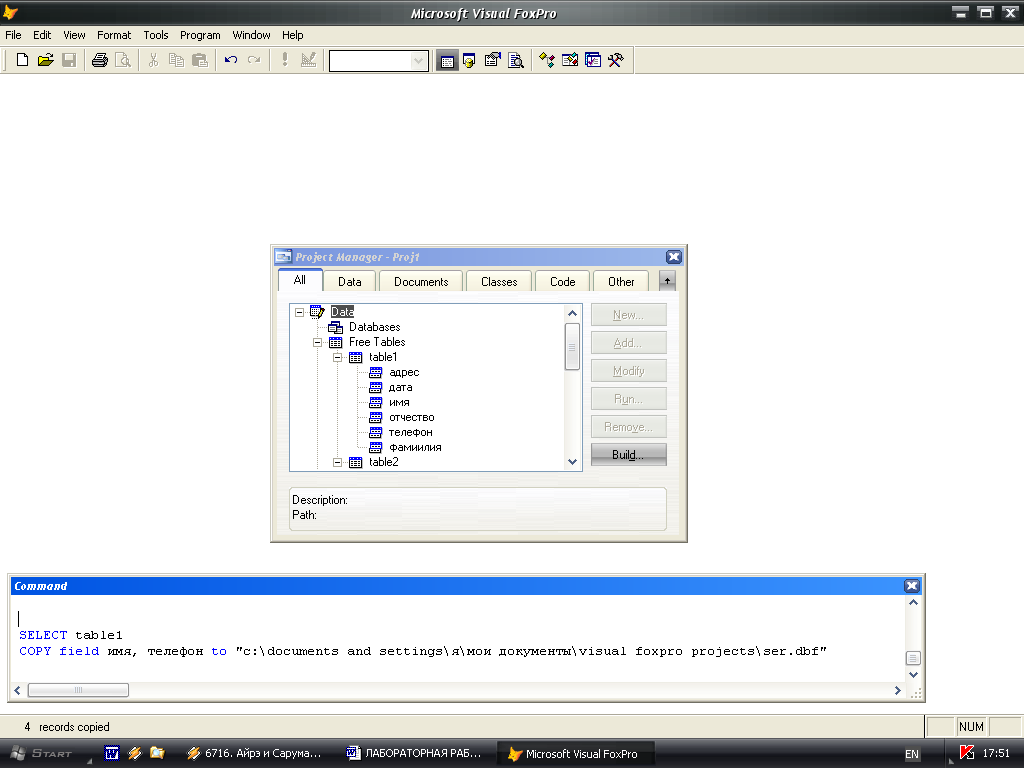Screen dimensions: 1024x768
Task: Collapse the table2 node
Action: [338, 462]
